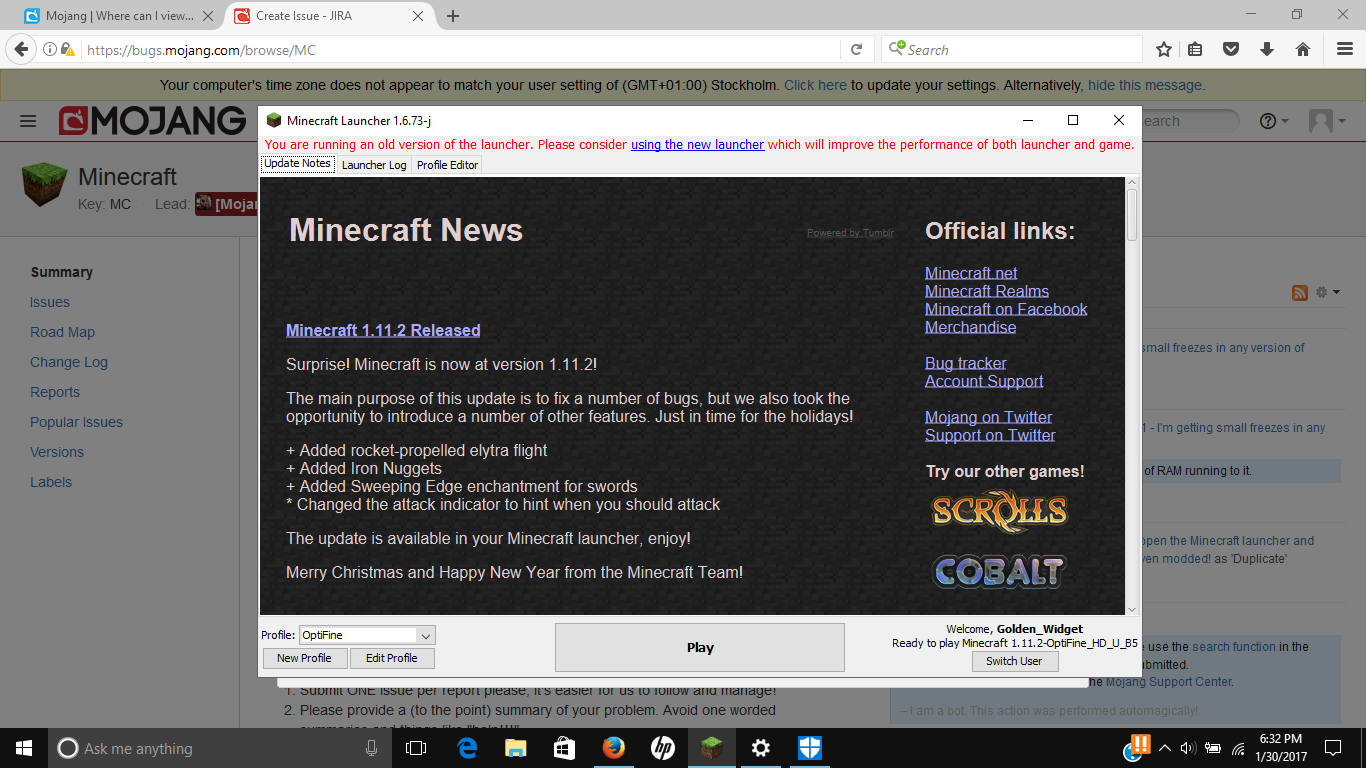Launch Microsoft Edge from the taskbar
This screenshot has height=768, width=1367.
(467, 748)
